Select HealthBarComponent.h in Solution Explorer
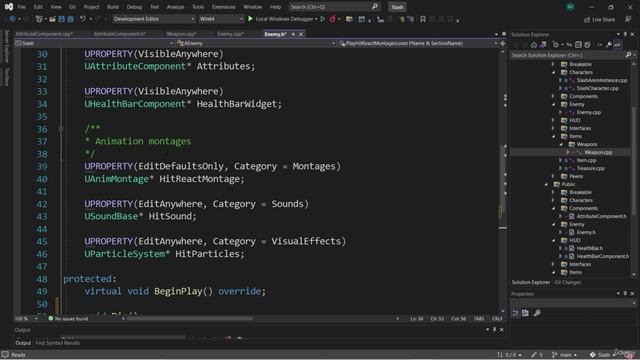Image resolution: width=640 pixels, height=360 pixels. point(602,256)
